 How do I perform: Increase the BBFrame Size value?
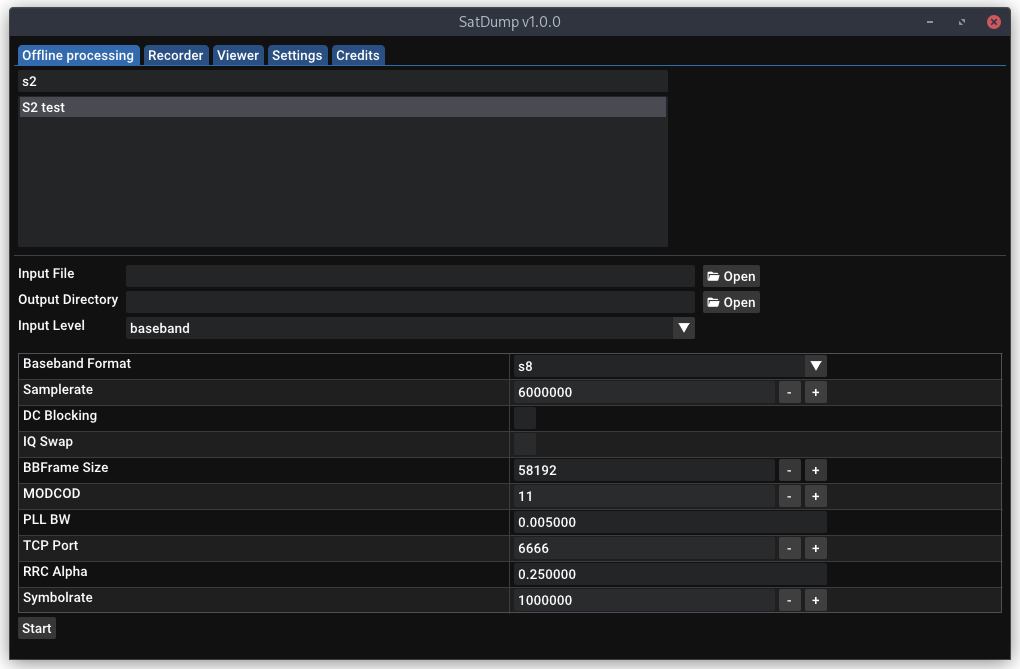pos(816,471)
